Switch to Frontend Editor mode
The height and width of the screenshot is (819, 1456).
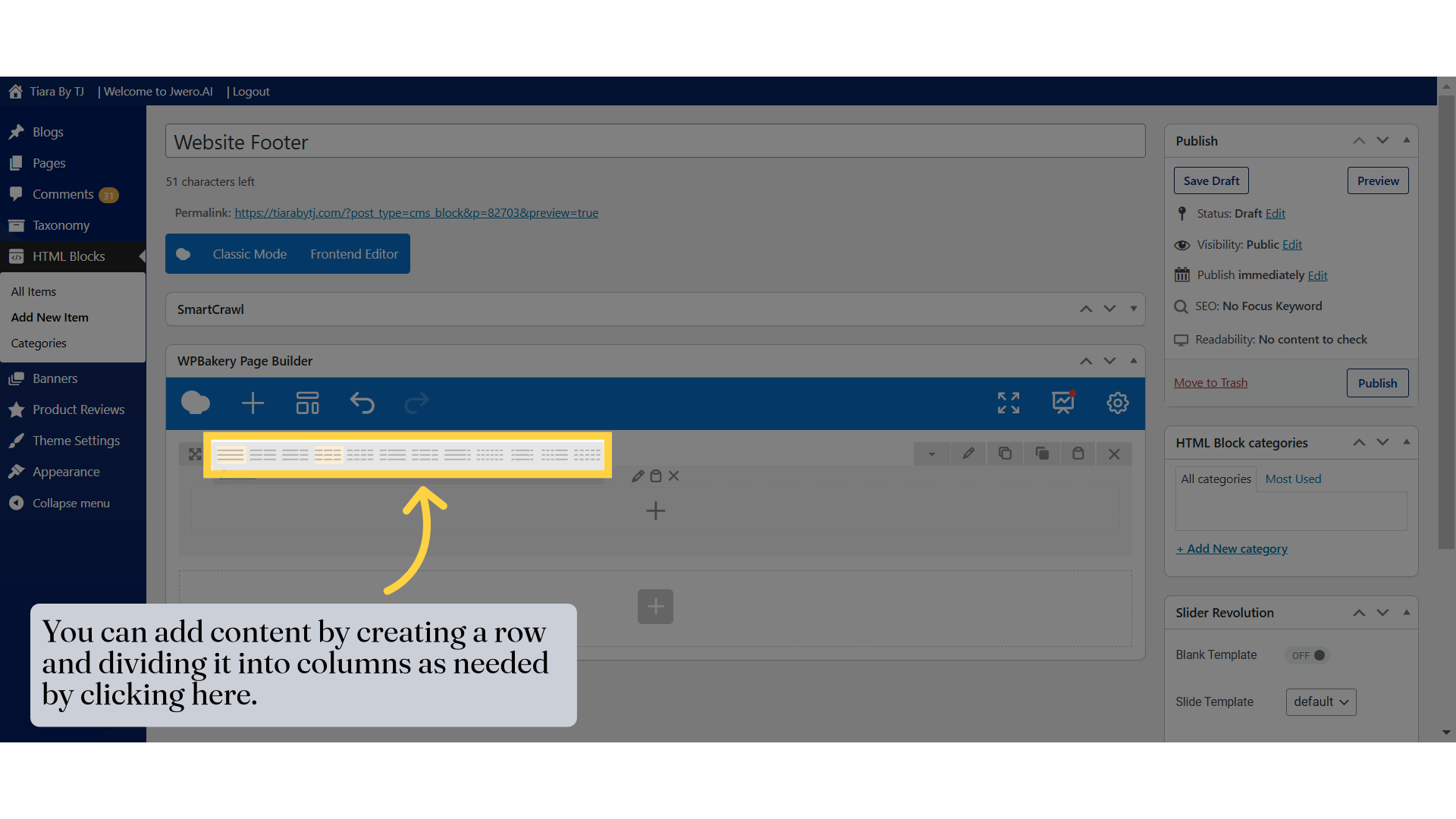(354, 254)
